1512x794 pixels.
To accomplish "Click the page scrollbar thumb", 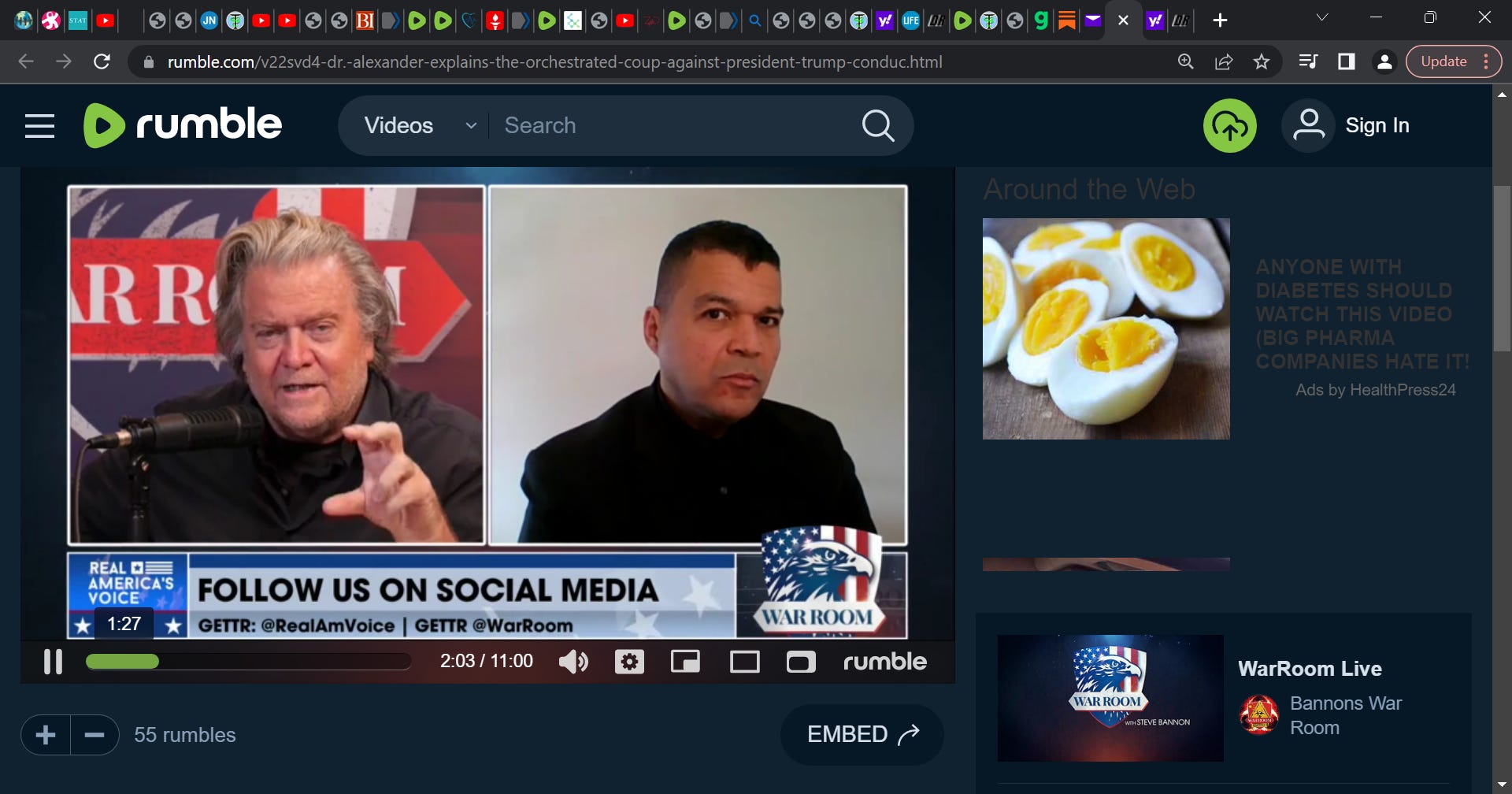I will 1502,268.
